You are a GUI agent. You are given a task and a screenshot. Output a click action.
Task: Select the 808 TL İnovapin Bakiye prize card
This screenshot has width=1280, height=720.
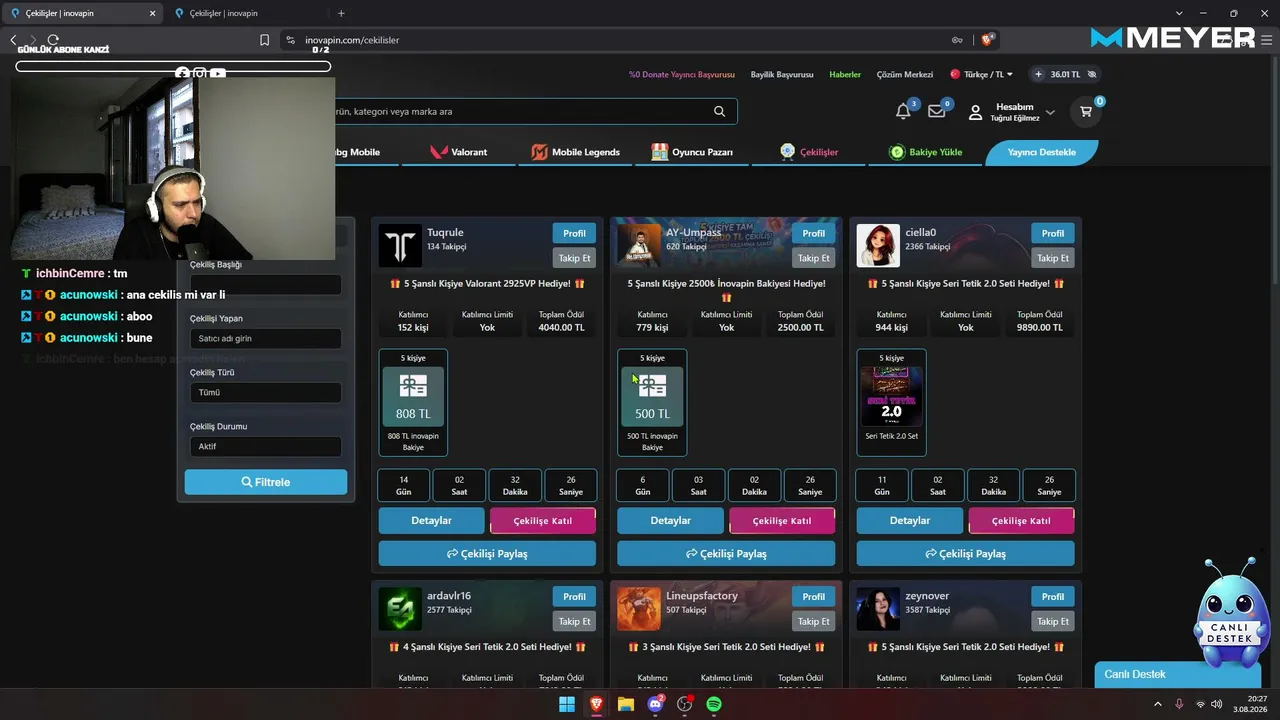coord(413,402)
